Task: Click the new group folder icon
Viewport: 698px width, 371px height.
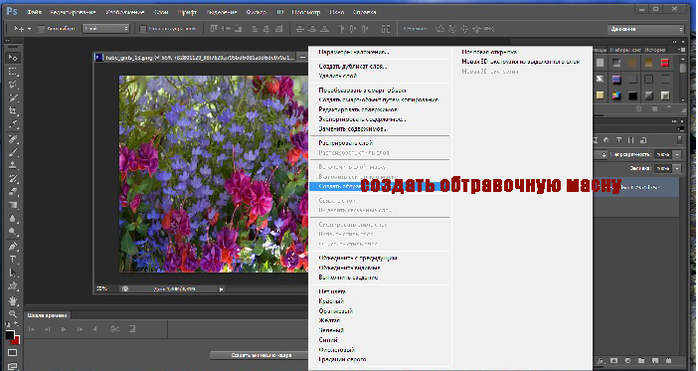Action: (x=641, y=360)
